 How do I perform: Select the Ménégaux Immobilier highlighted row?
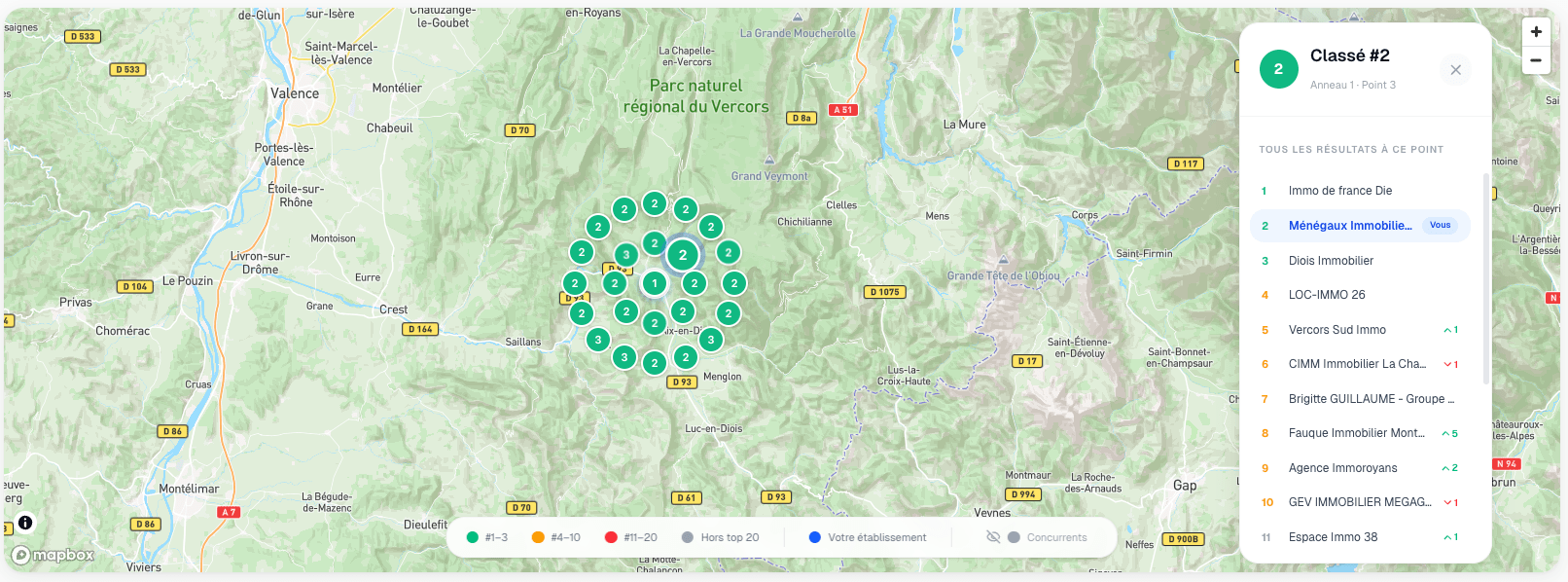click(1350, 226)
